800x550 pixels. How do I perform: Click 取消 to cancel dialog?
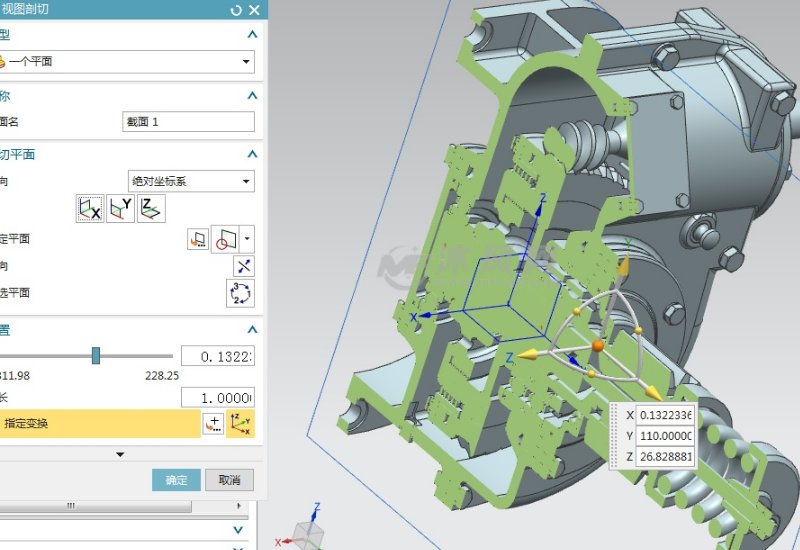point(229,480)
